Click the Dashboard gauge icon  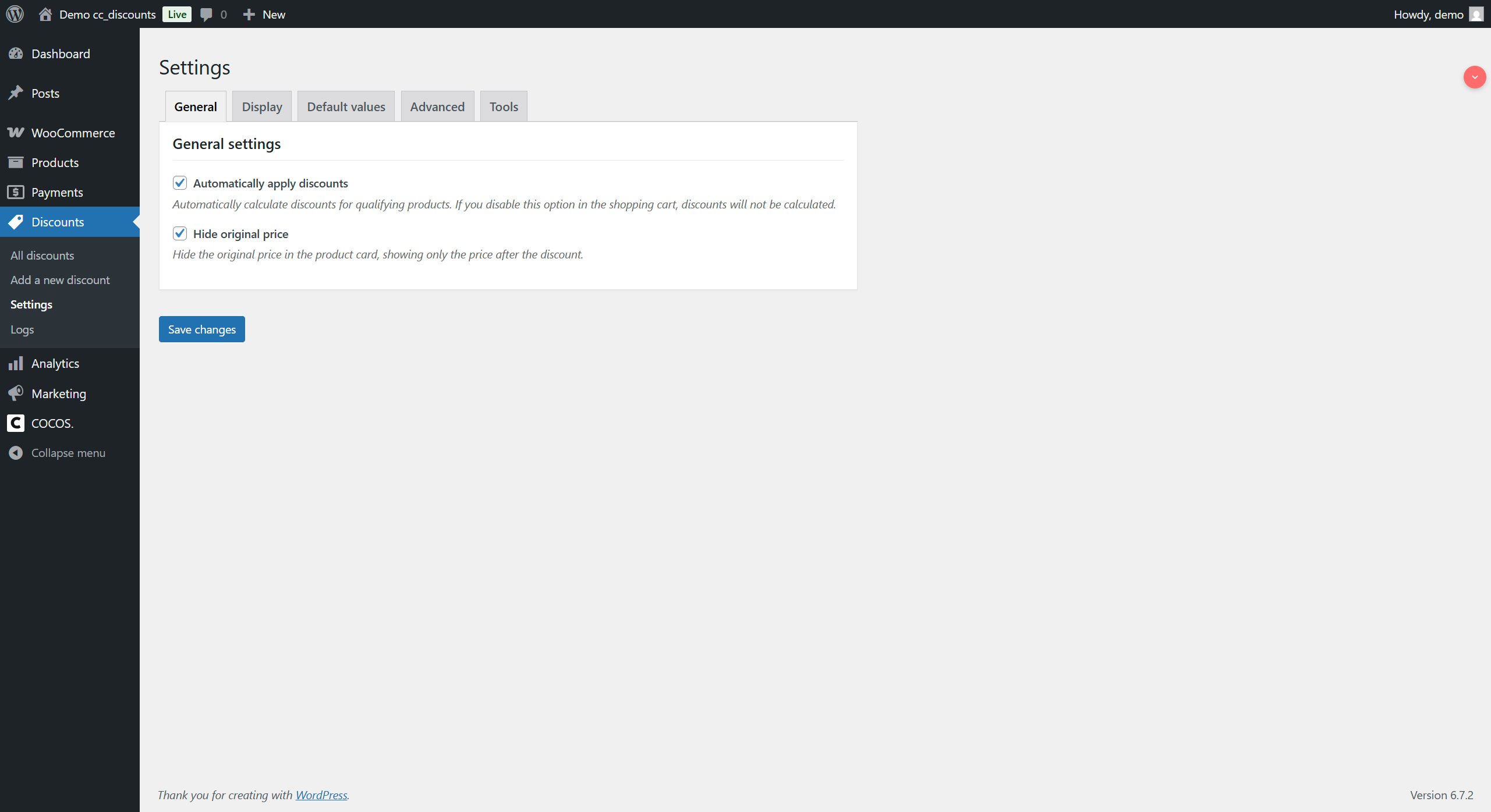tap(16, 54)
